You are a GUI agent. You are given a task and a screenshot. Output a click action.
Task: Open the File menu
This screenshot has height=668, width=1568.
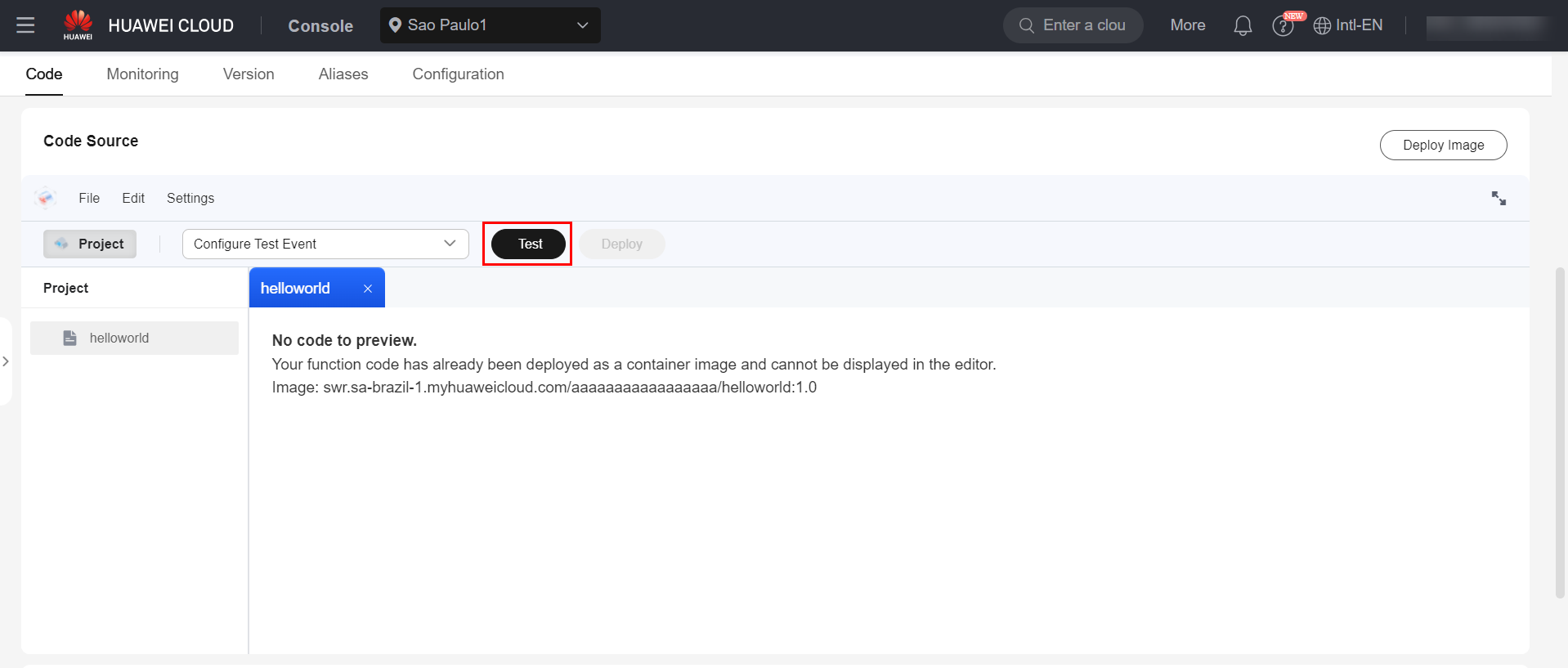pyautogui.click(x=89, y=198)
